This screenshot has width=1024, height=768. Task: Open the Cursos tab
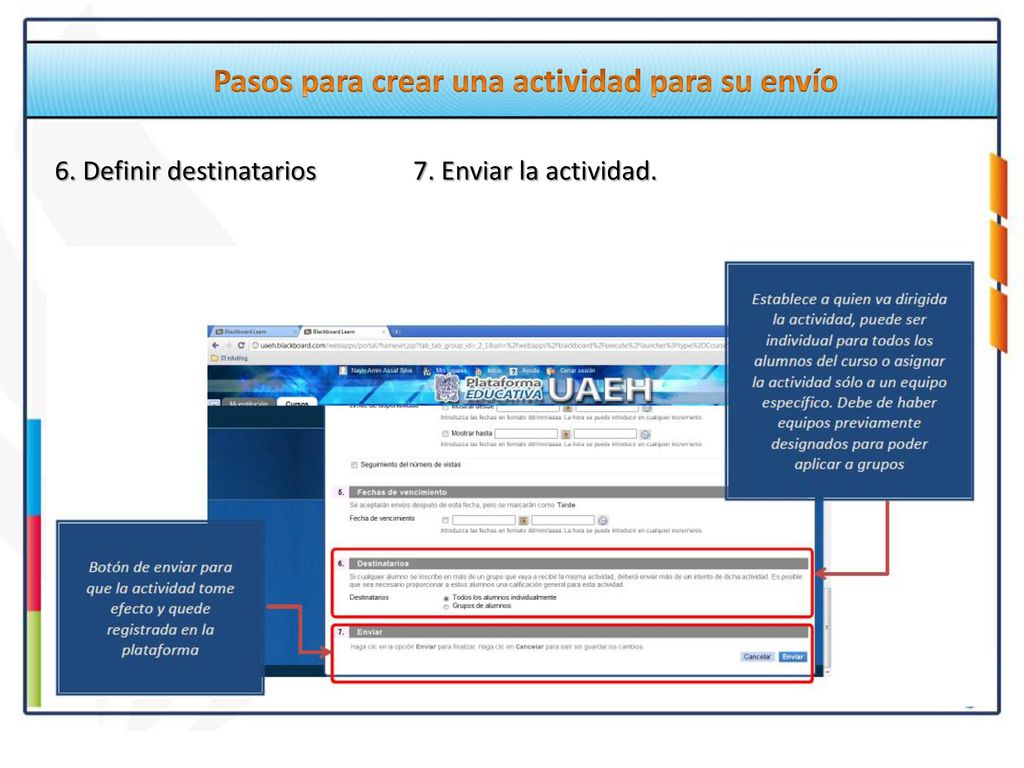tap(296, 402)
